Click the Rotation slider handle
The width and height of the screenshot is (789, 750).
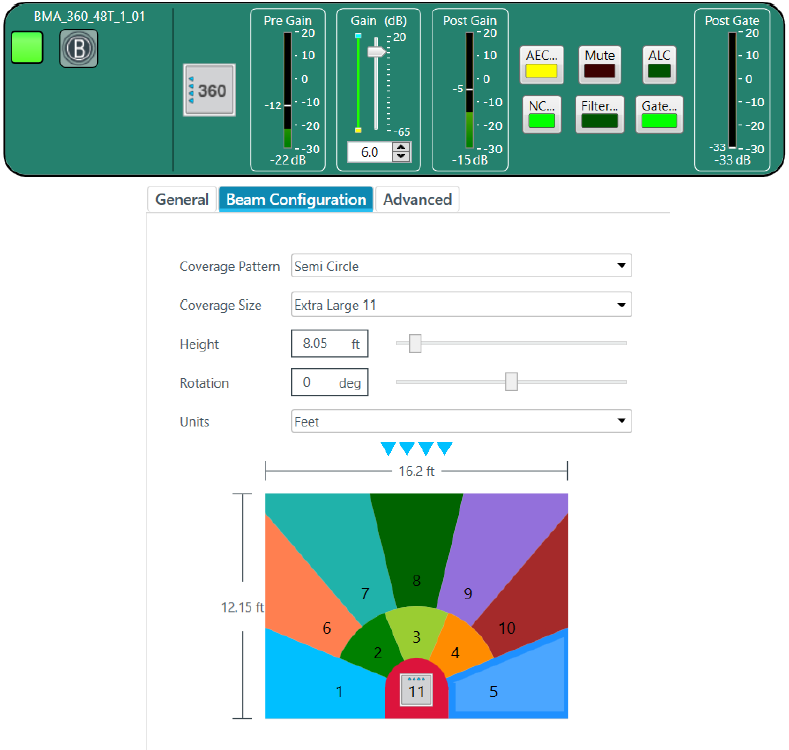coord(511,382)
